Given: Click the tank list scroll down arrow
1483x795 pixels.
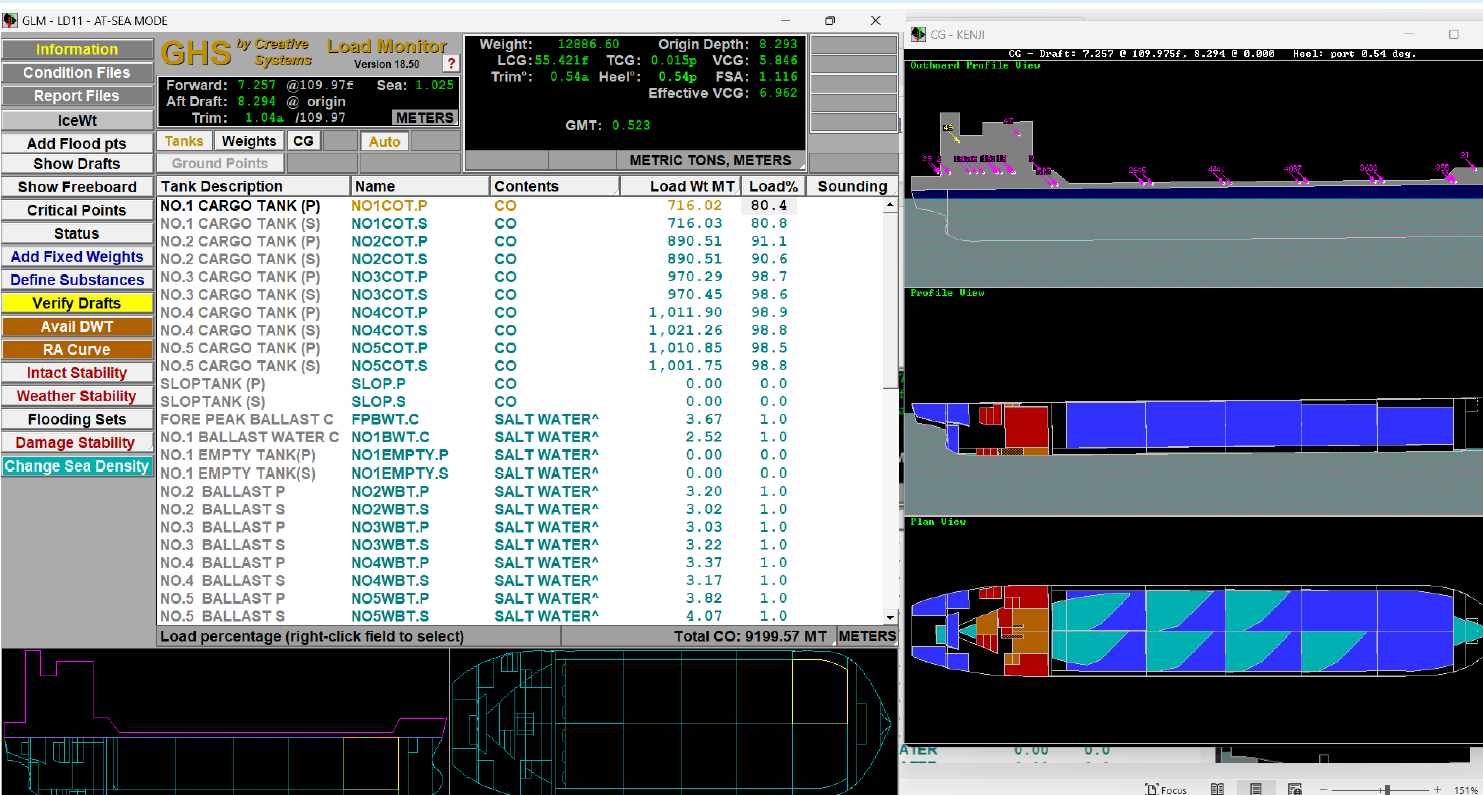Looking at the screenshot, I should 890,618.
